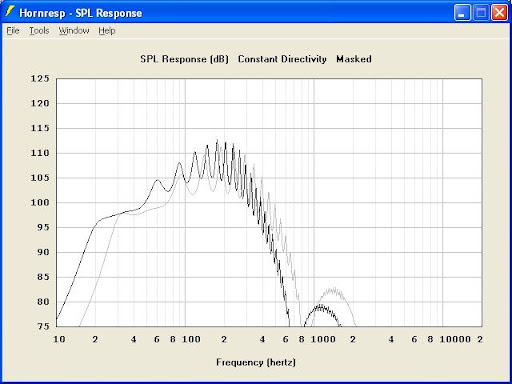Open the Window menu

pos(74,31)
